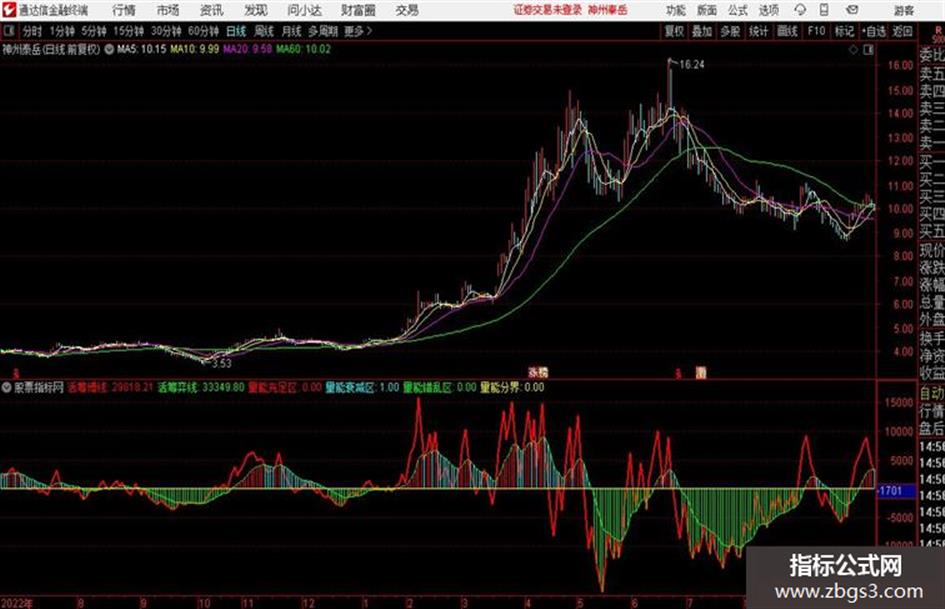Open the 发现 menu
This screenshot has width=945, height=609.
click(255, 10)
